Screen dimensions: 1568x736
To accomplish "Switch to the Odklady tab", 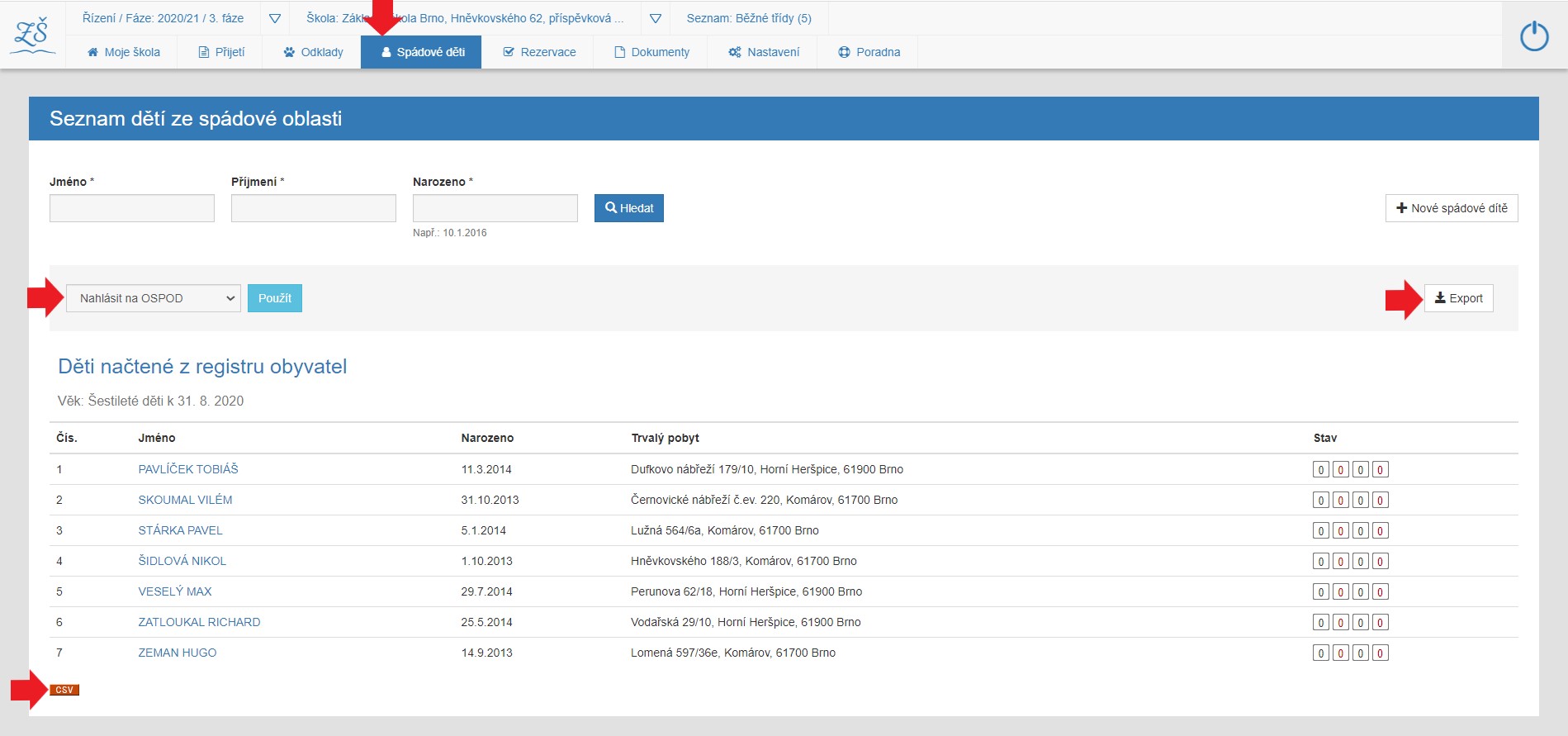I will click(x=313, y=52).
